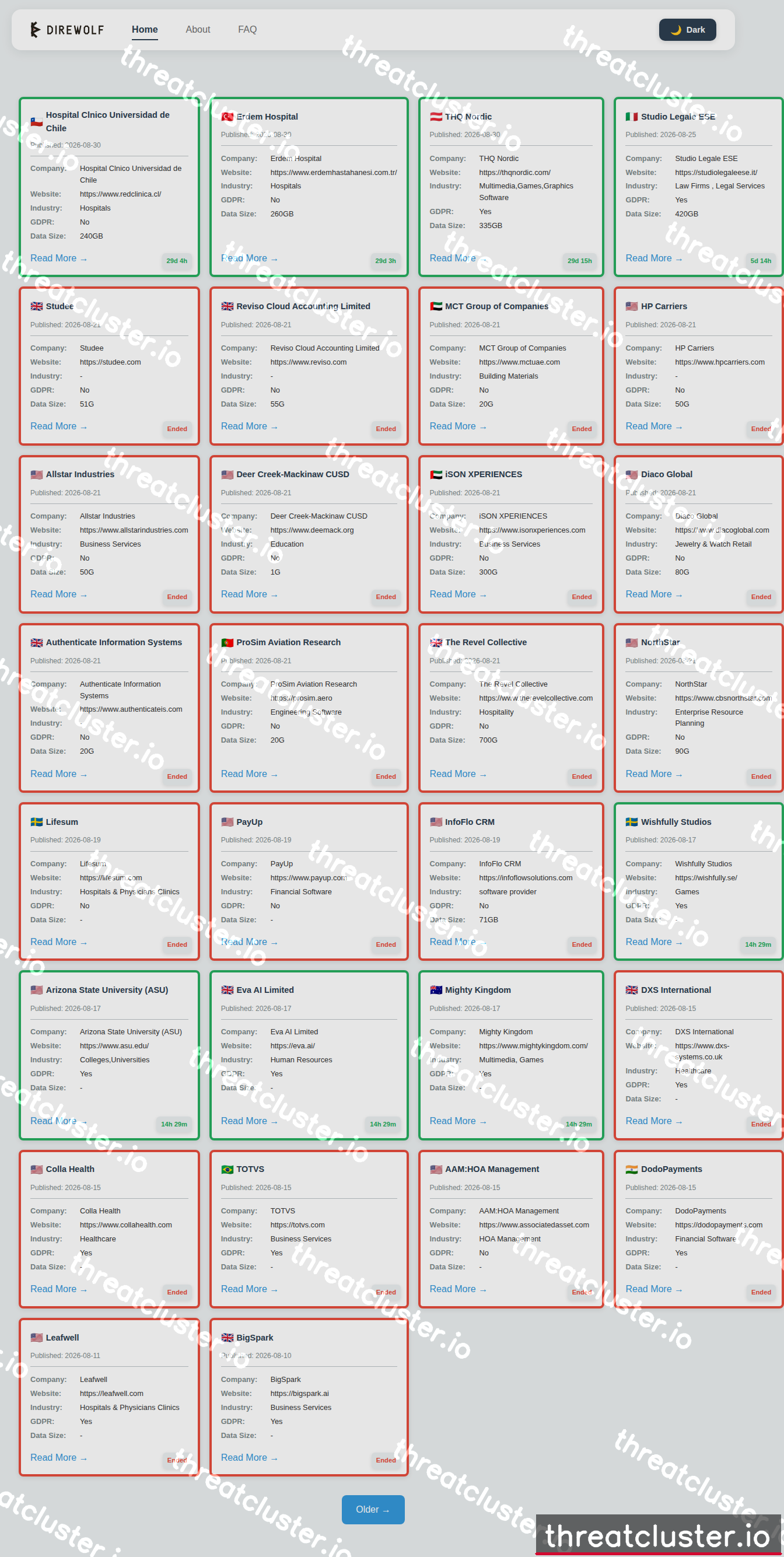
Task: Click the UAE flag beside MCT Group
Action: point(436,306)
